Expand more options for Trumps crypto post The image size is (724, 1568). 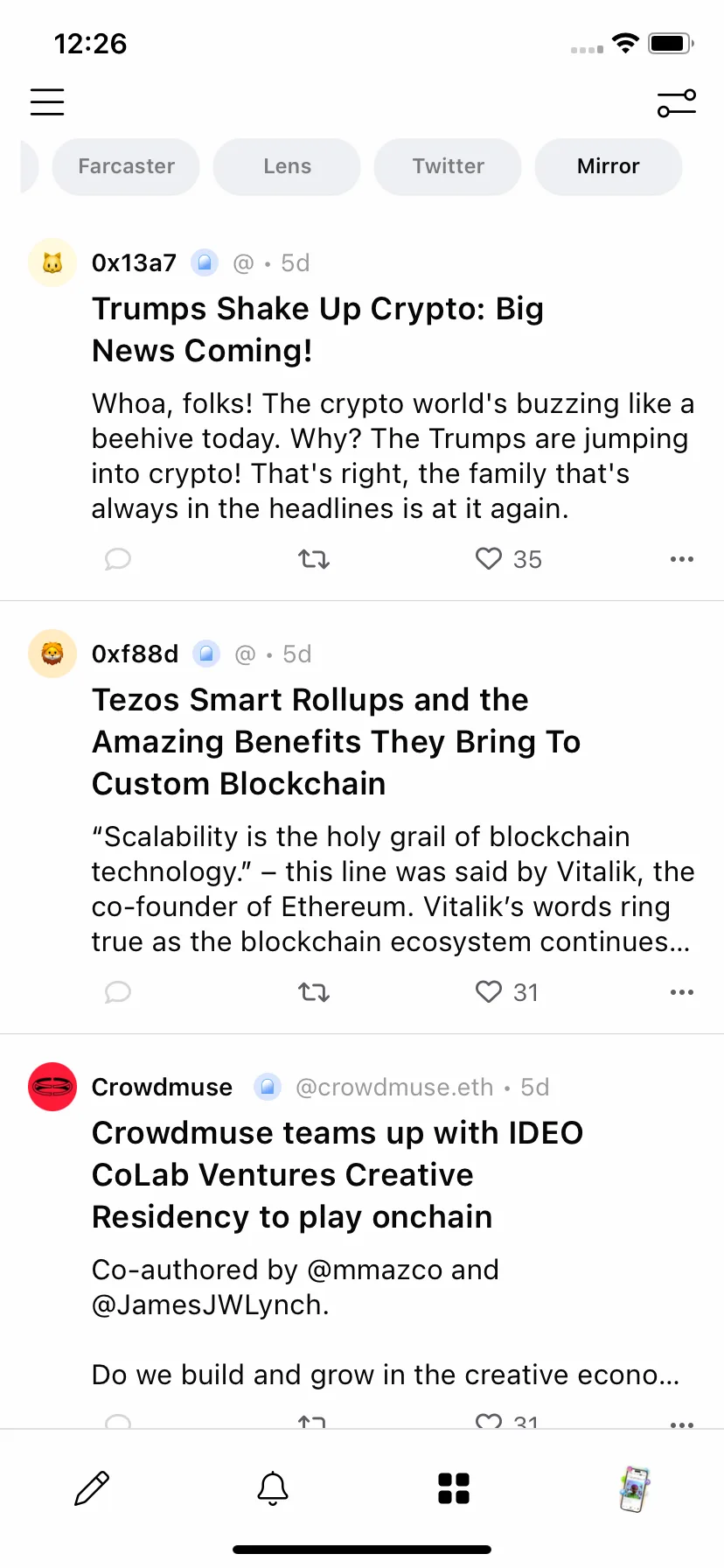(x=682, y=558)
